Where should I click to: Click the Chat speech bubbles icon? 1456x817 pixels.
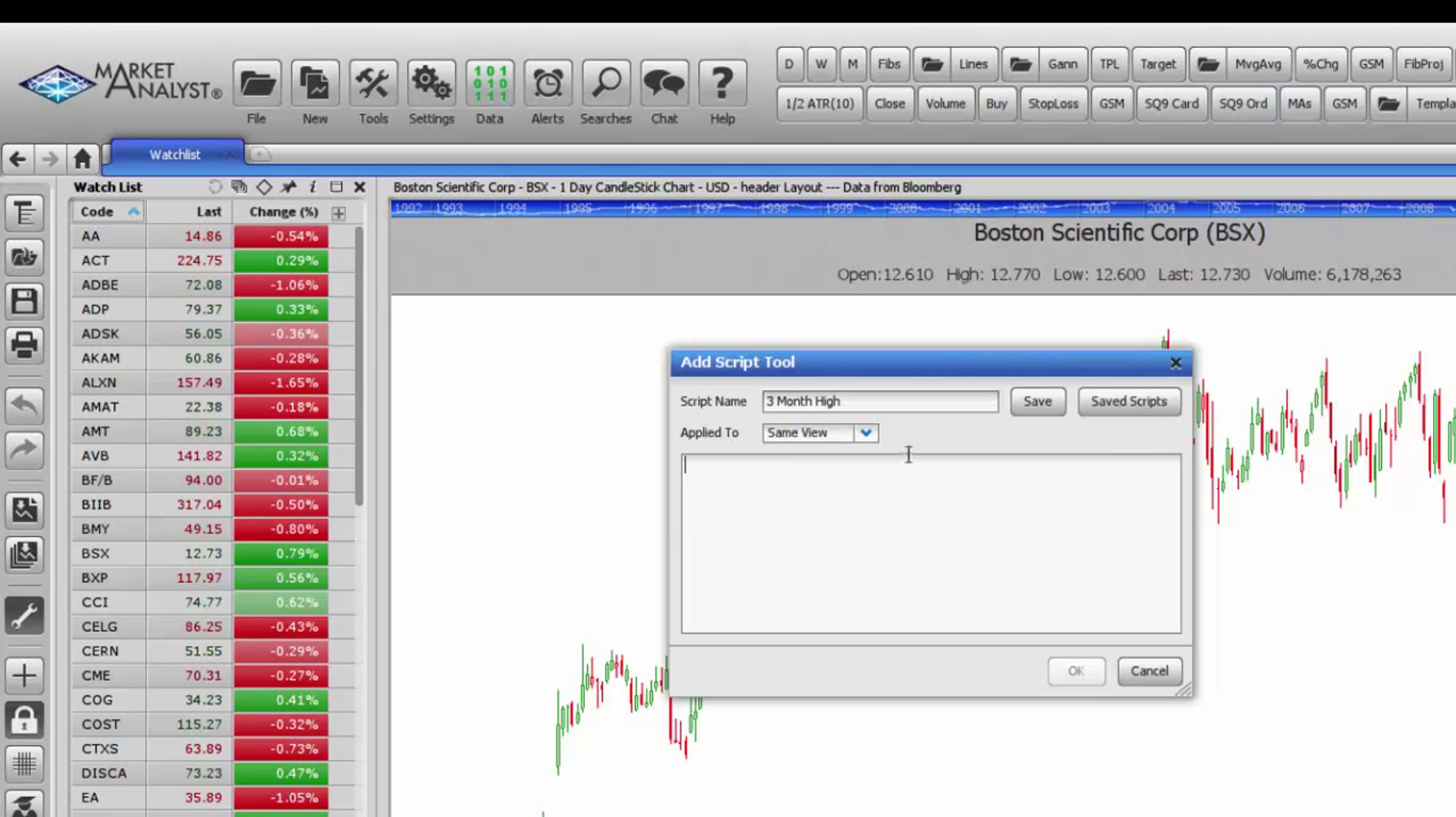point(664,84)
